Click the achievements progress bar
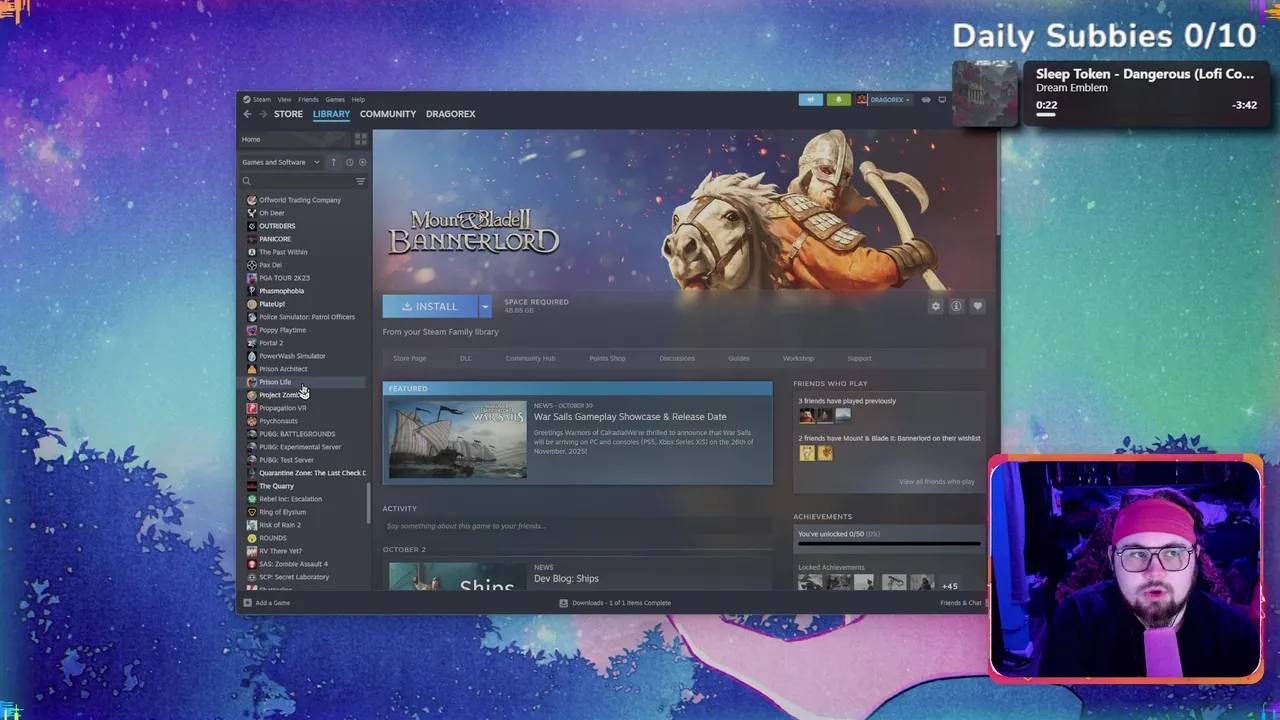Screen dimensions: 1280x720 889,545
